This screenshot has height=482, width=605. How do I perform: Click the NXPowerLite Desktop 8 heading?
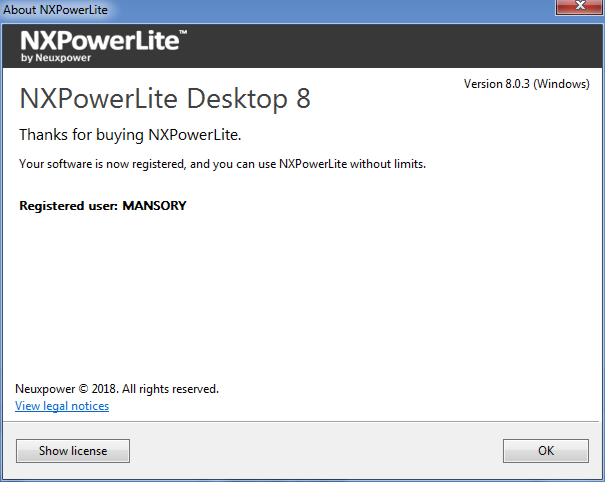(x=165, y=98)
